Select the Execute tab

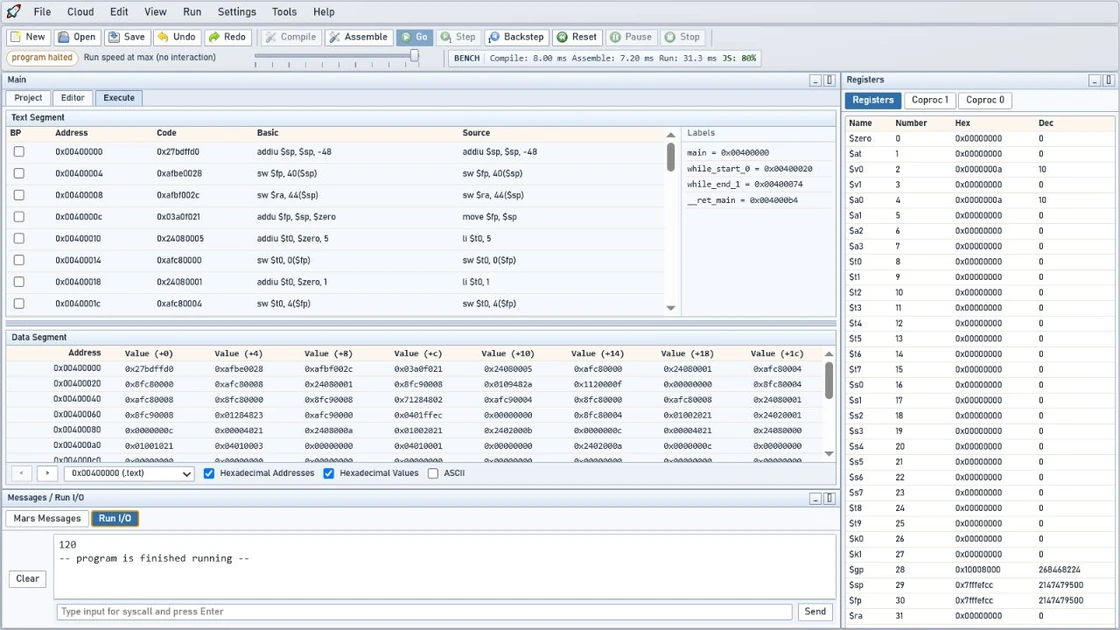[119, 98]
